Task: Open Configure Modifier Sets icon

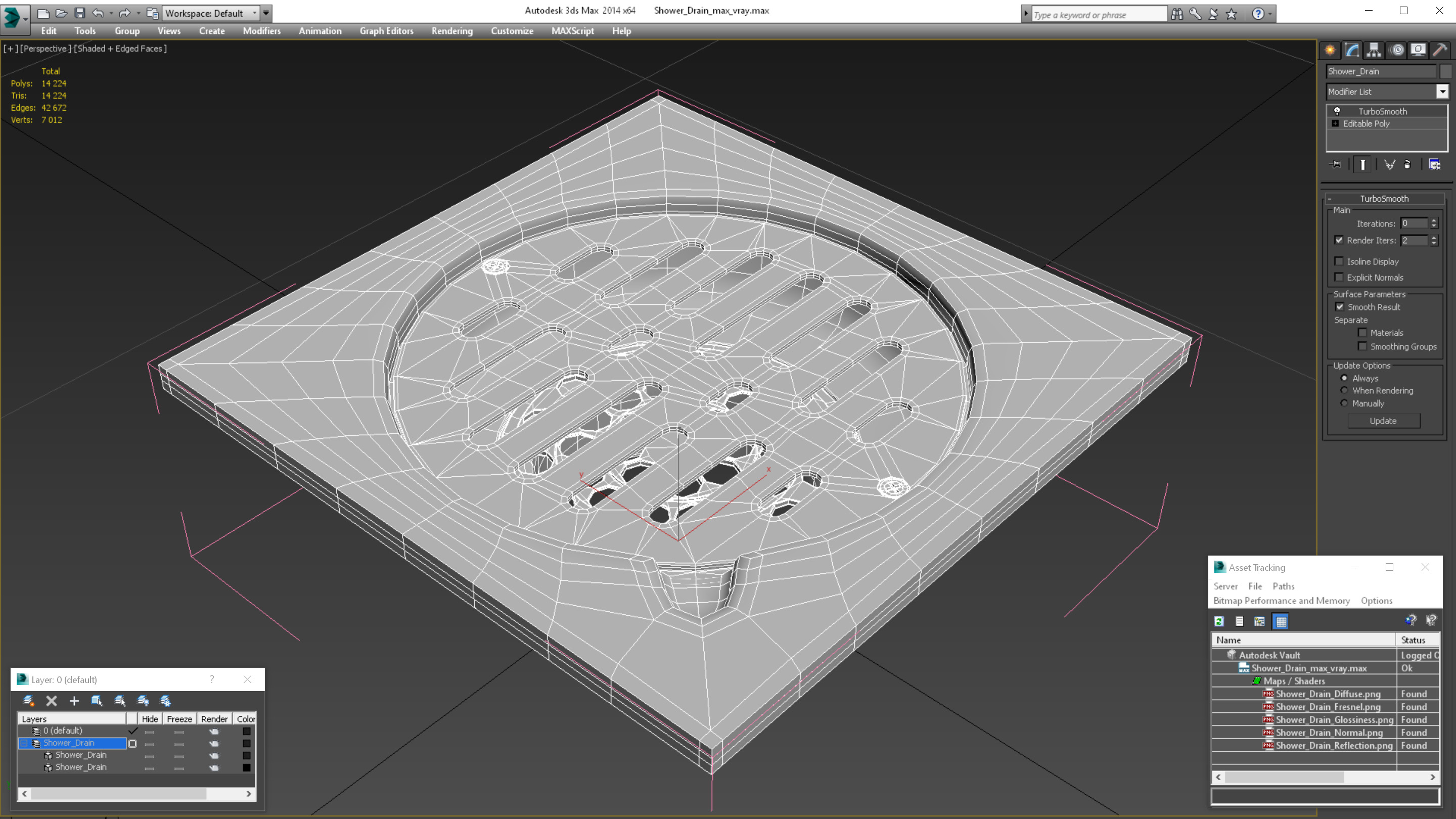Action: tap(1435, 164)
